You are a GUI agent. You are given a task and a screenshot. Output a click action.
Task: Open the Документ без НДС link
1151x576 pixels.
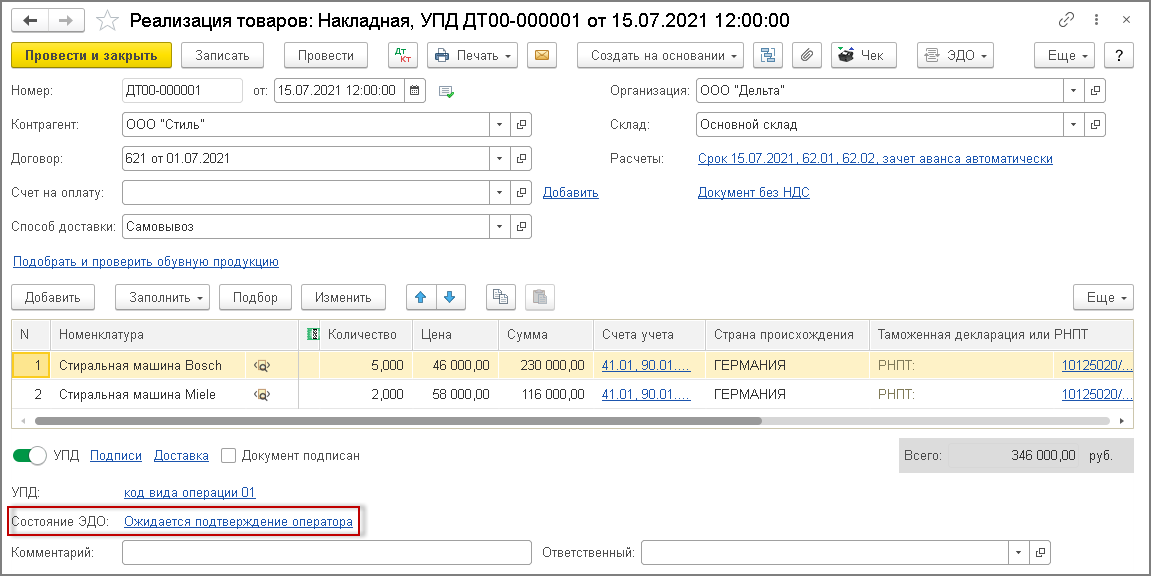753,192
